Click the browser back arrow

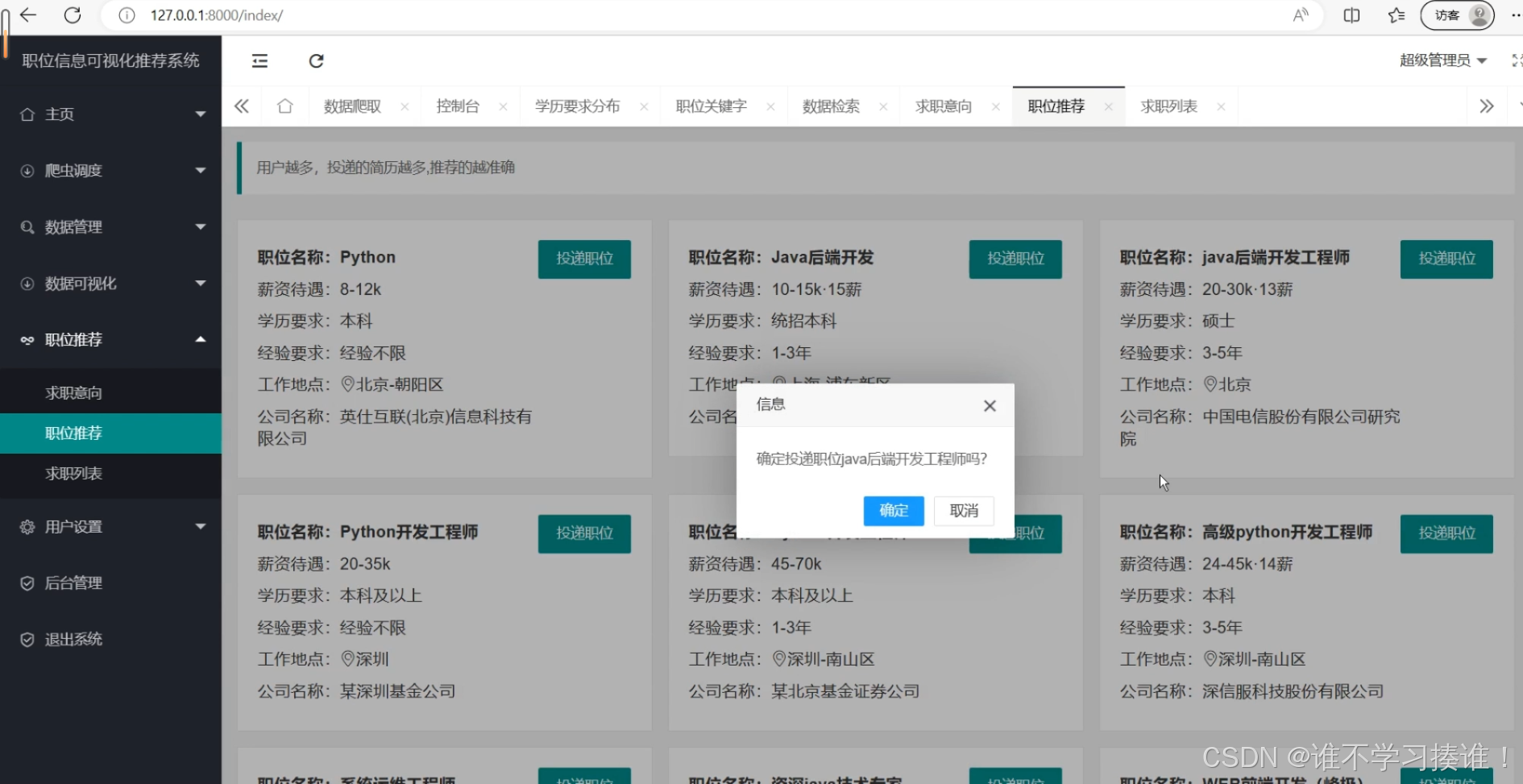[28, 15]
